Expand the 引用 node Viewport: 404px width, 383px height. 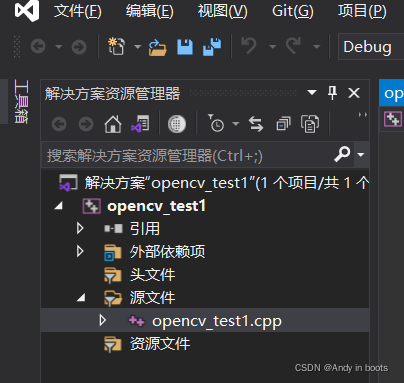80,228
